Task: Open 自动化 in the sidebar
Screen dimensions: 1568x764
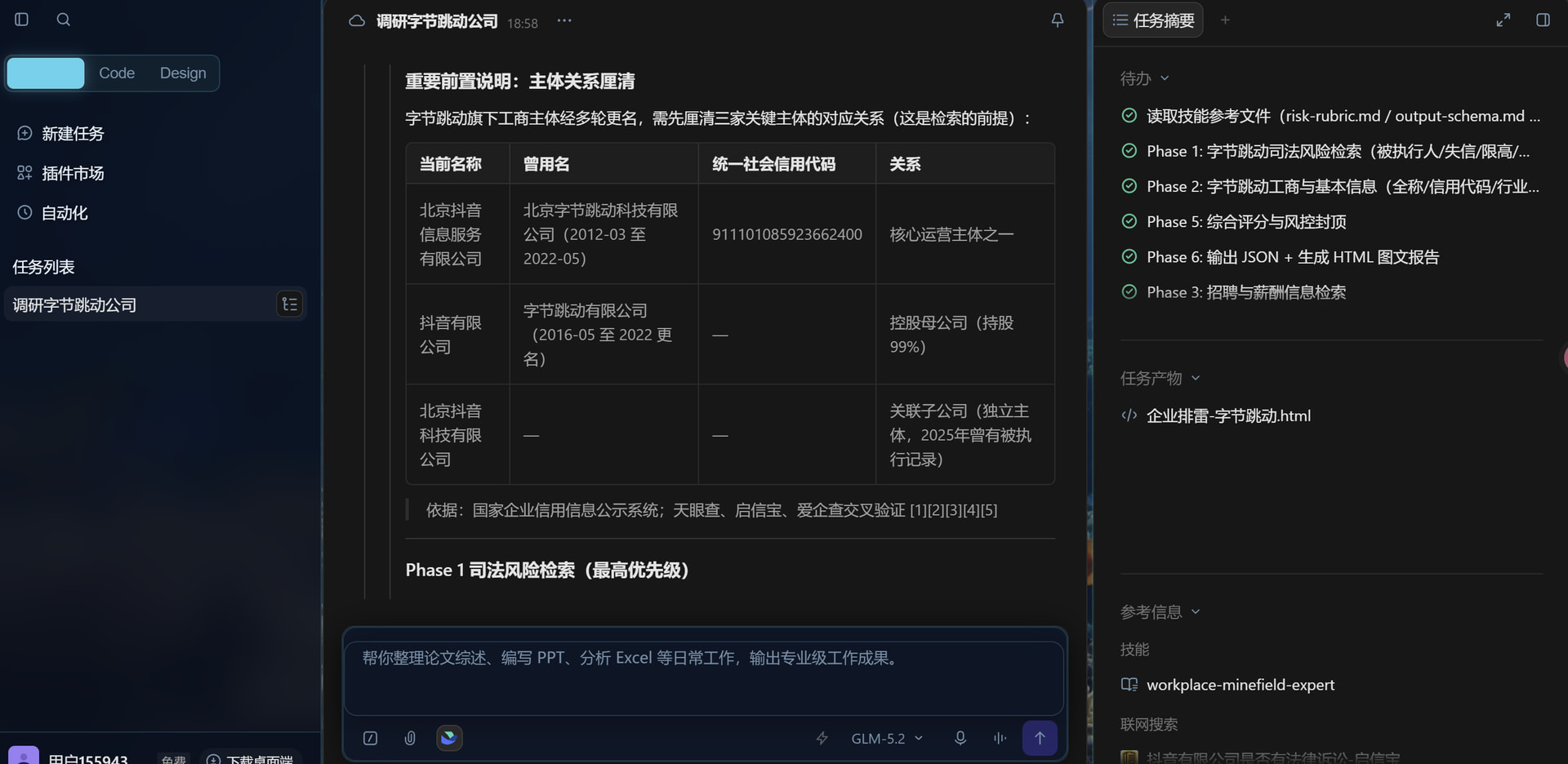Action: click(x=65, y=213)
